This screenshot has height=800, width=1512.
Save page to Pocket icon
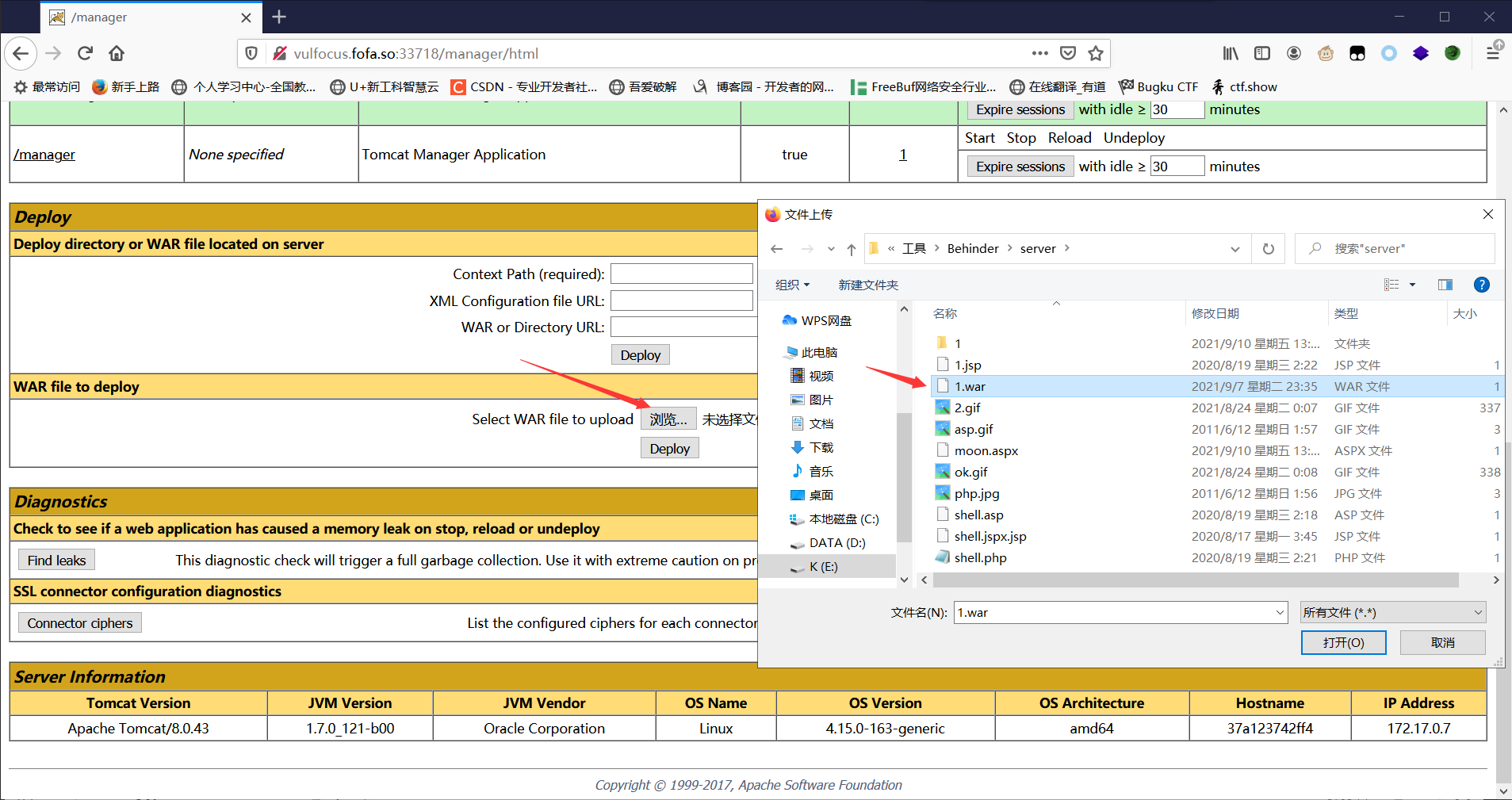(x=1068, y=53)
